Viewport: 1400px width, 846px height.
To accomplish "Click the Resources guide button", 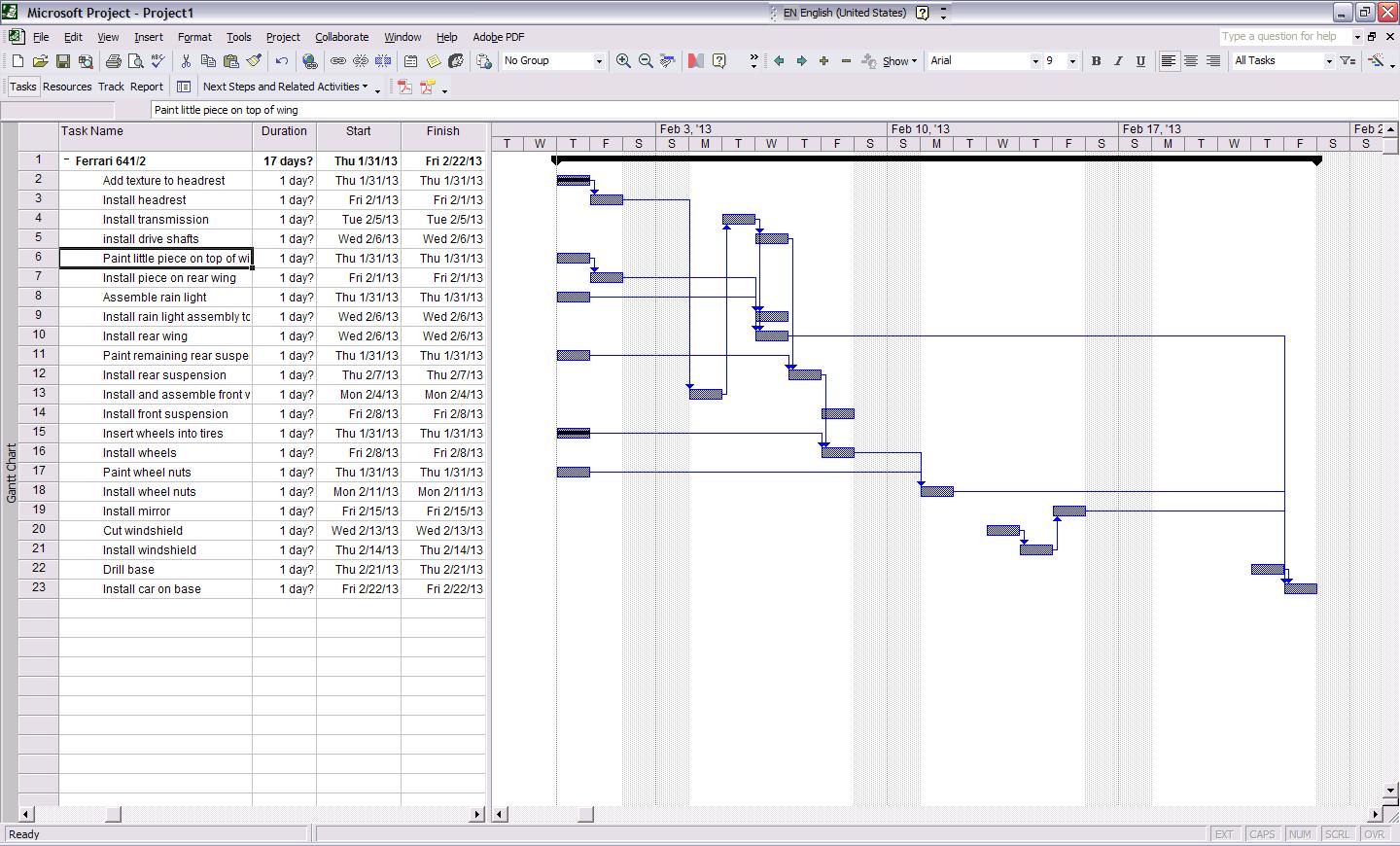I will tap(67, 88).
